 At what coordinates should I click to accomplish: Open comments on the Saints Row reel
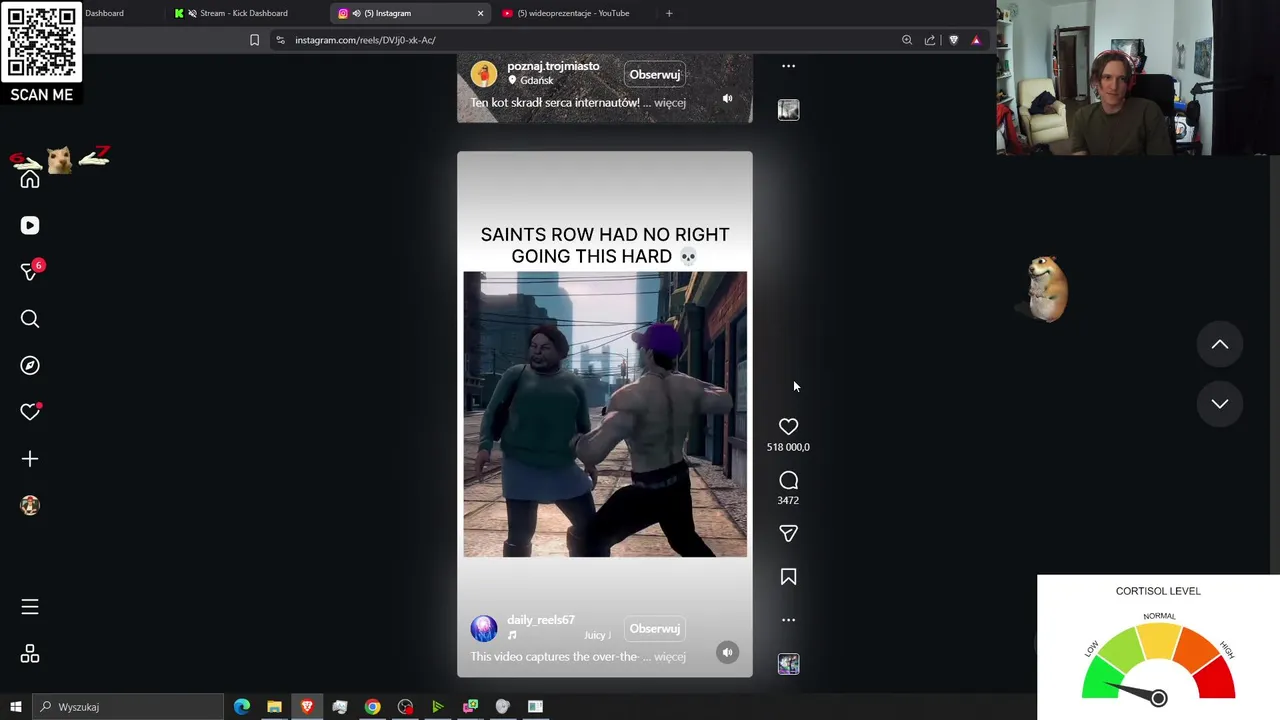pyautogui.click(x=788, y=481)
